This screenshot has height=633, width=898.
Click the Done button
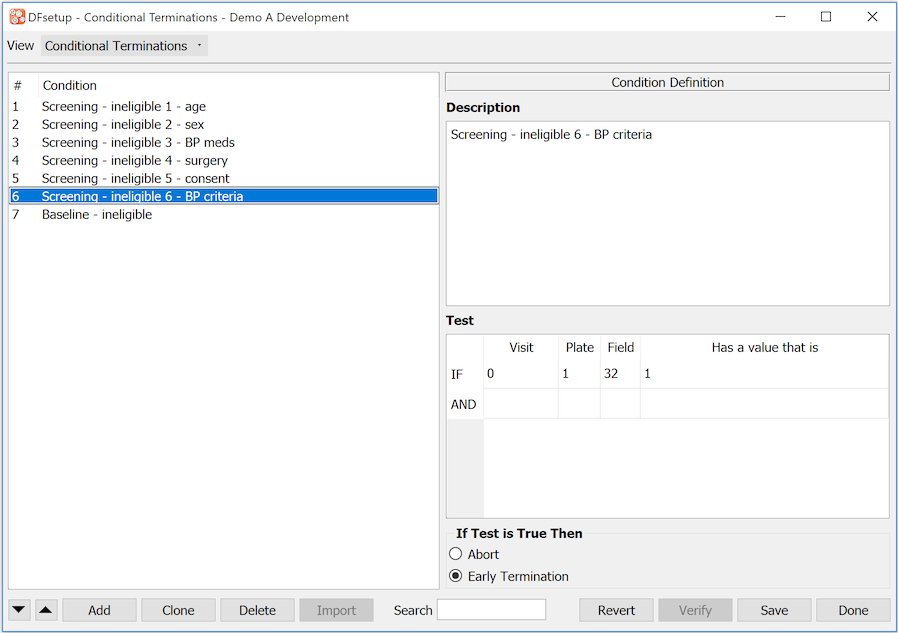pos(853,610)
